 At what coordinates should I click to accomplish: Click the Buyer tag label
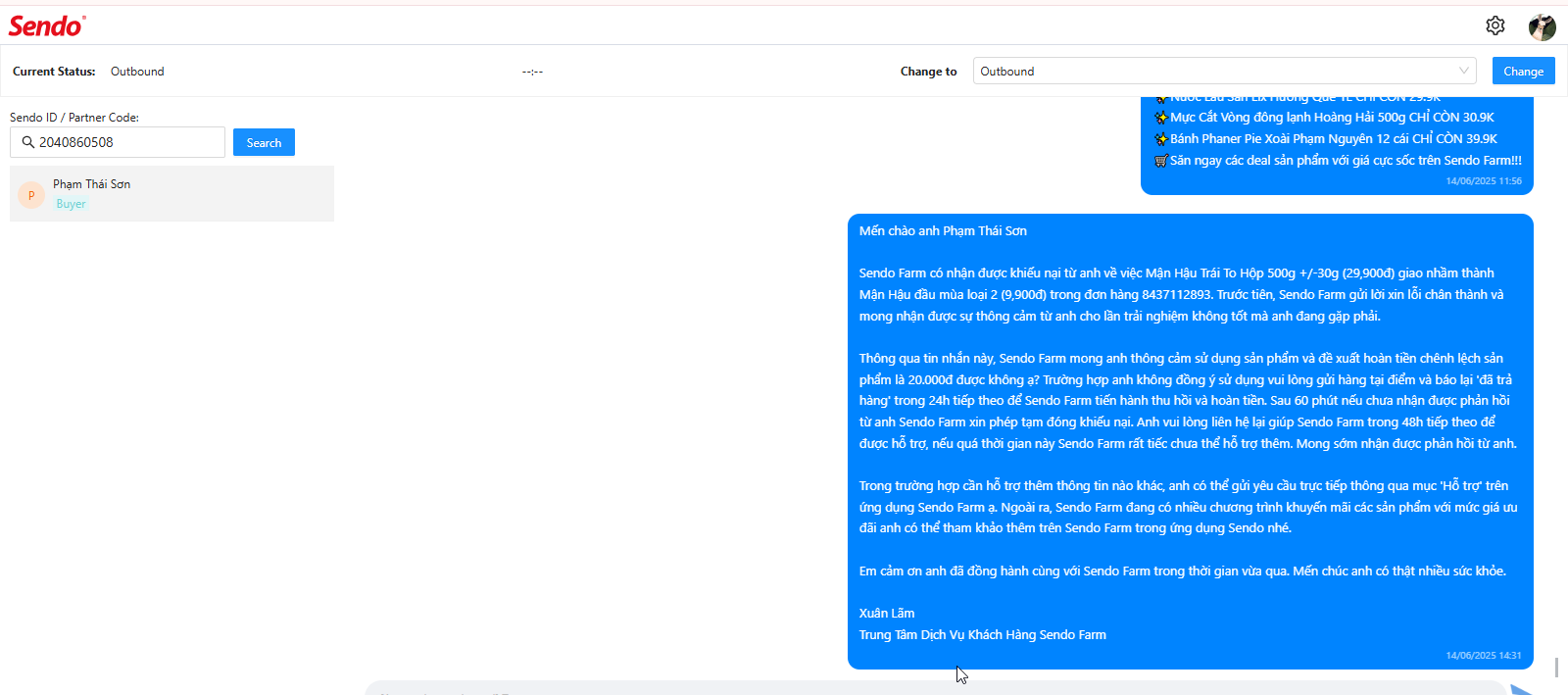pos(71,204)
